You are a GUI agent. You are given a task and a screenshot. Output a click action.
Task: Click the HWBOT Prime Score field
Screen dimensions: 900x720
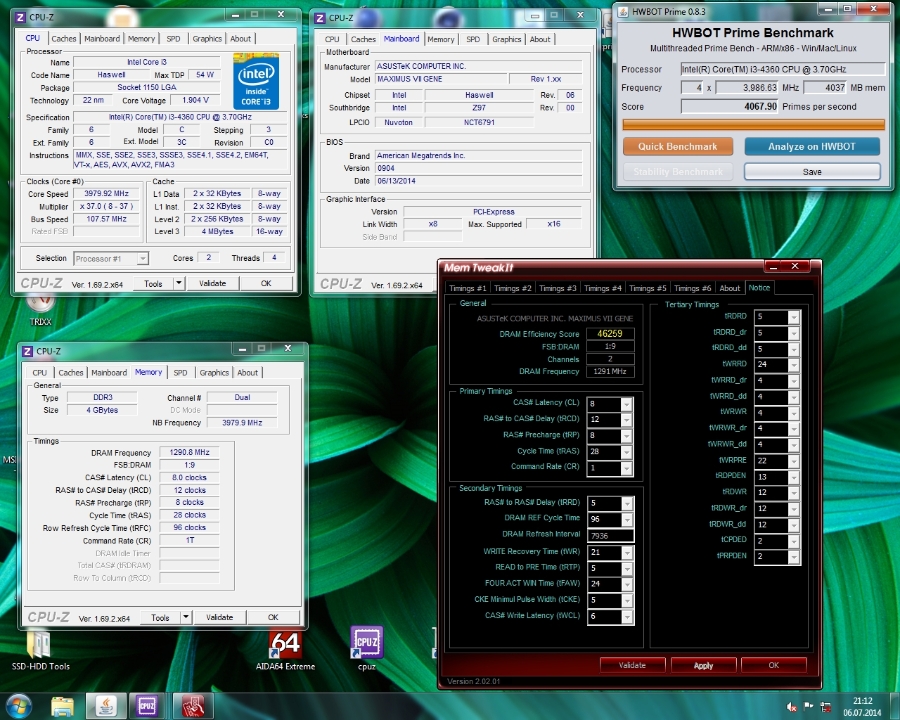(730, 106)
